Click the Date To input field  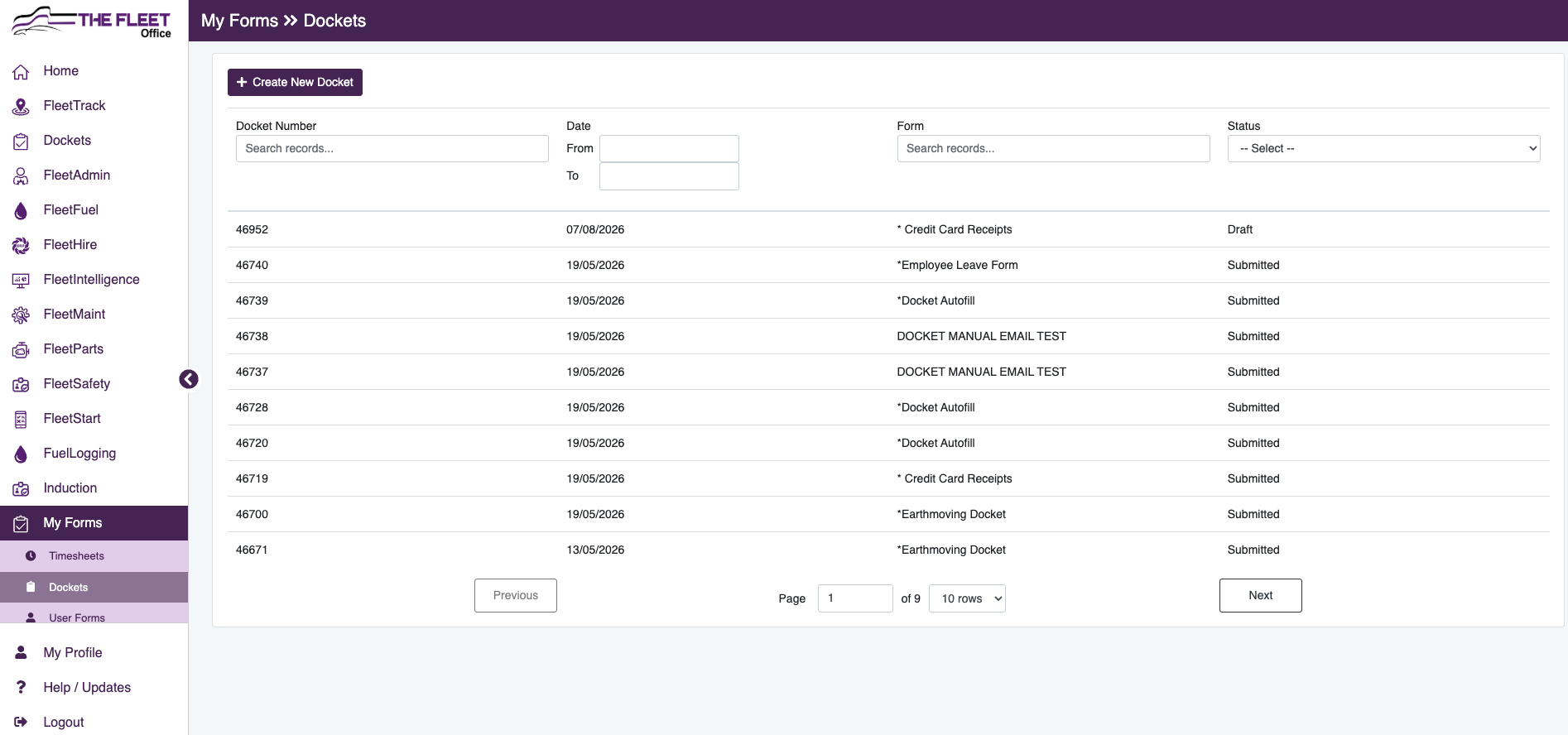pos(669,176)
